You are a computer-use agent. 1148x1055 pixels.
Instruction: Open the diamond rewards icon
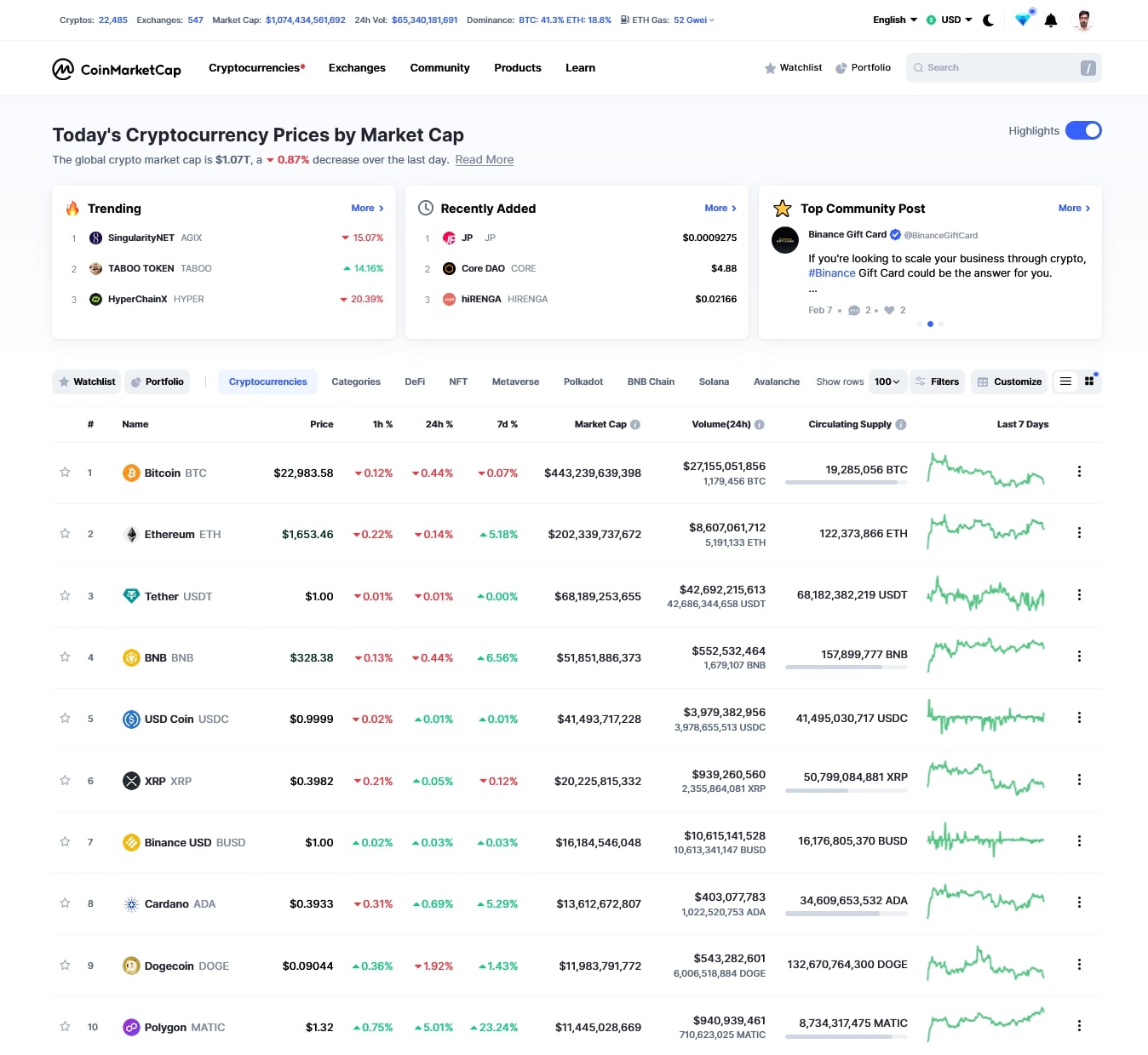click(1023, 20)
